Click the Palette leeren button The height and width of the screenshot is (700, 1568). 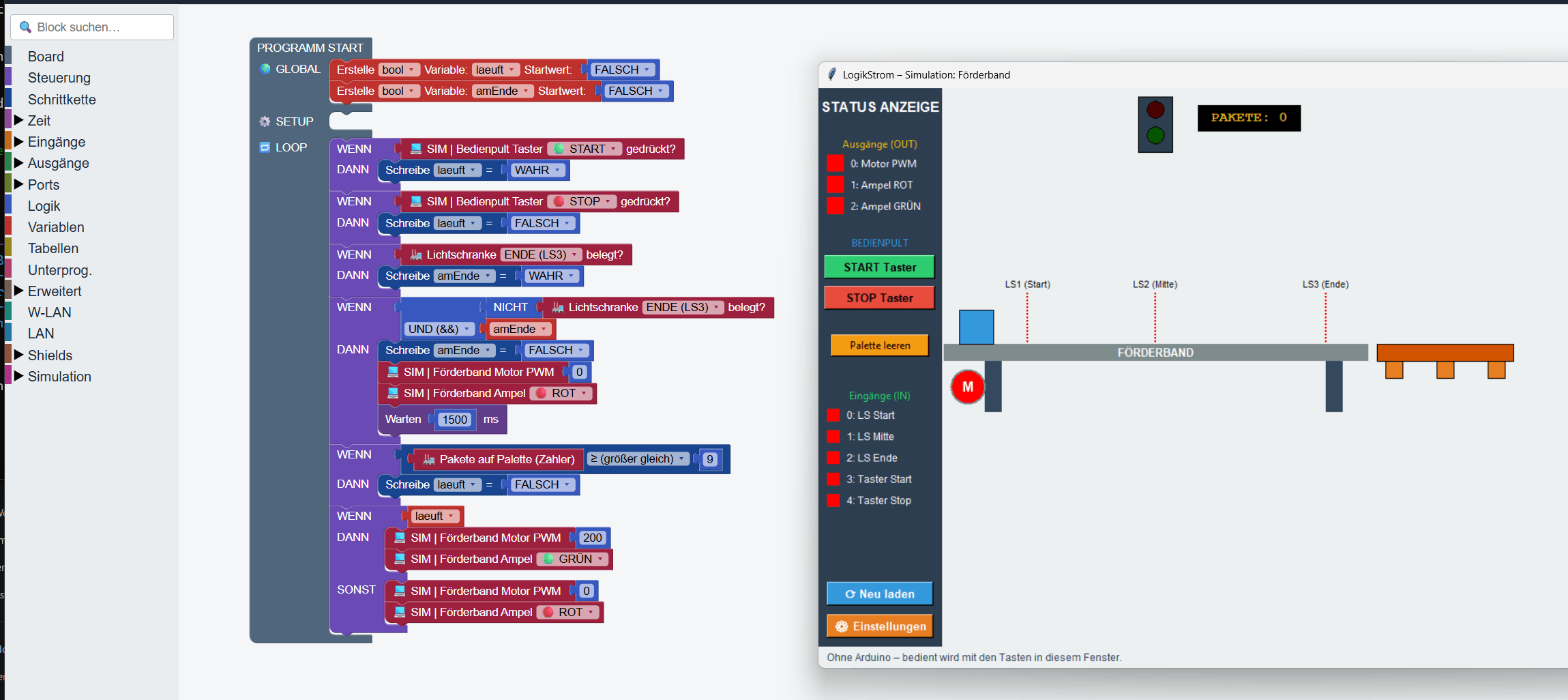click(x=880, y=345)
